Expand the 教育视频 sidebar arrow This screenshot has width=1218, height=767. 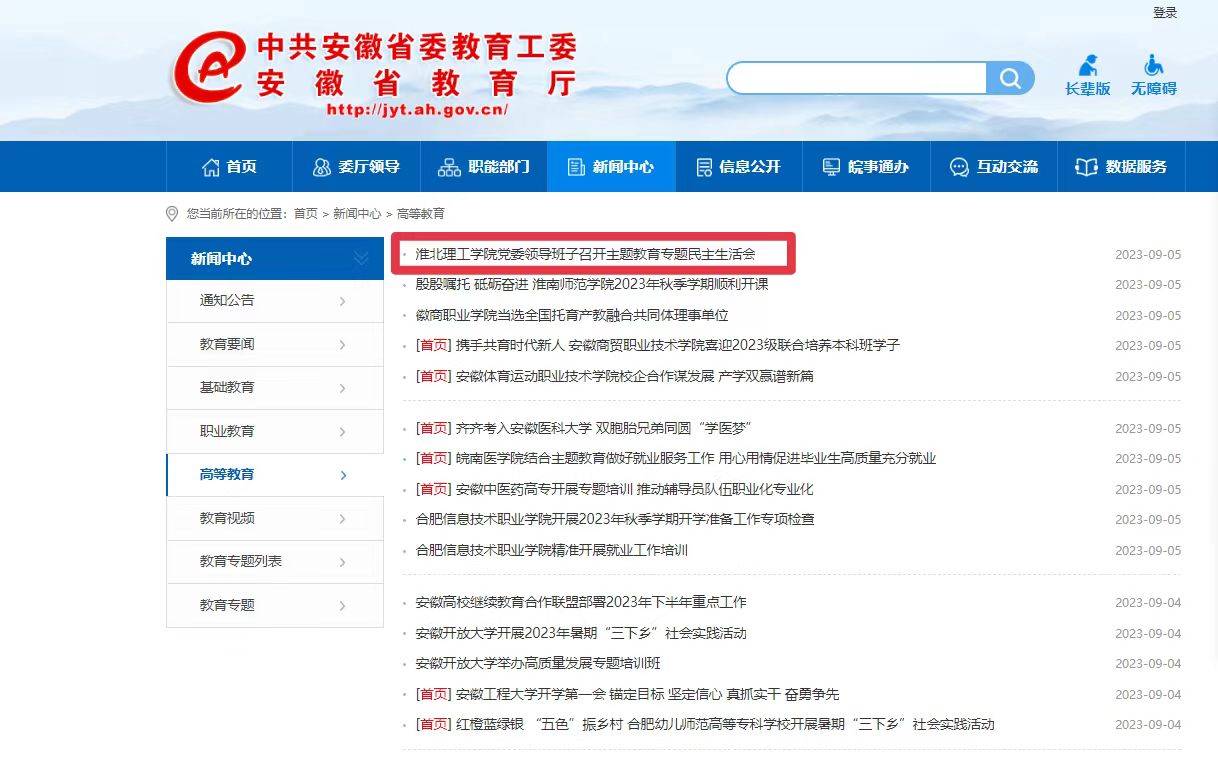click(x=343, y=519)
